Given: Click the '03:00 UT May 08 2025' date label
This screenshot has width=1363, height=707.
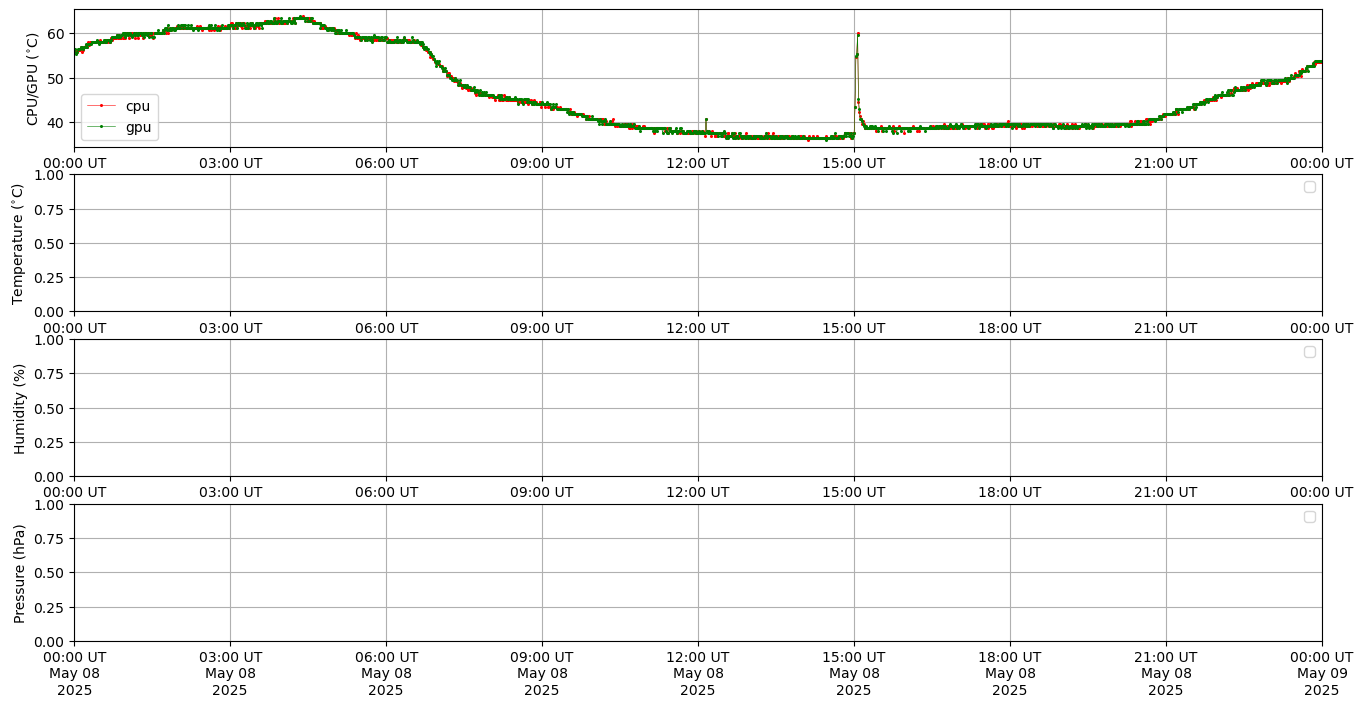Looking at the screenshot, I should pyautogui.click(x=230, y=674).
